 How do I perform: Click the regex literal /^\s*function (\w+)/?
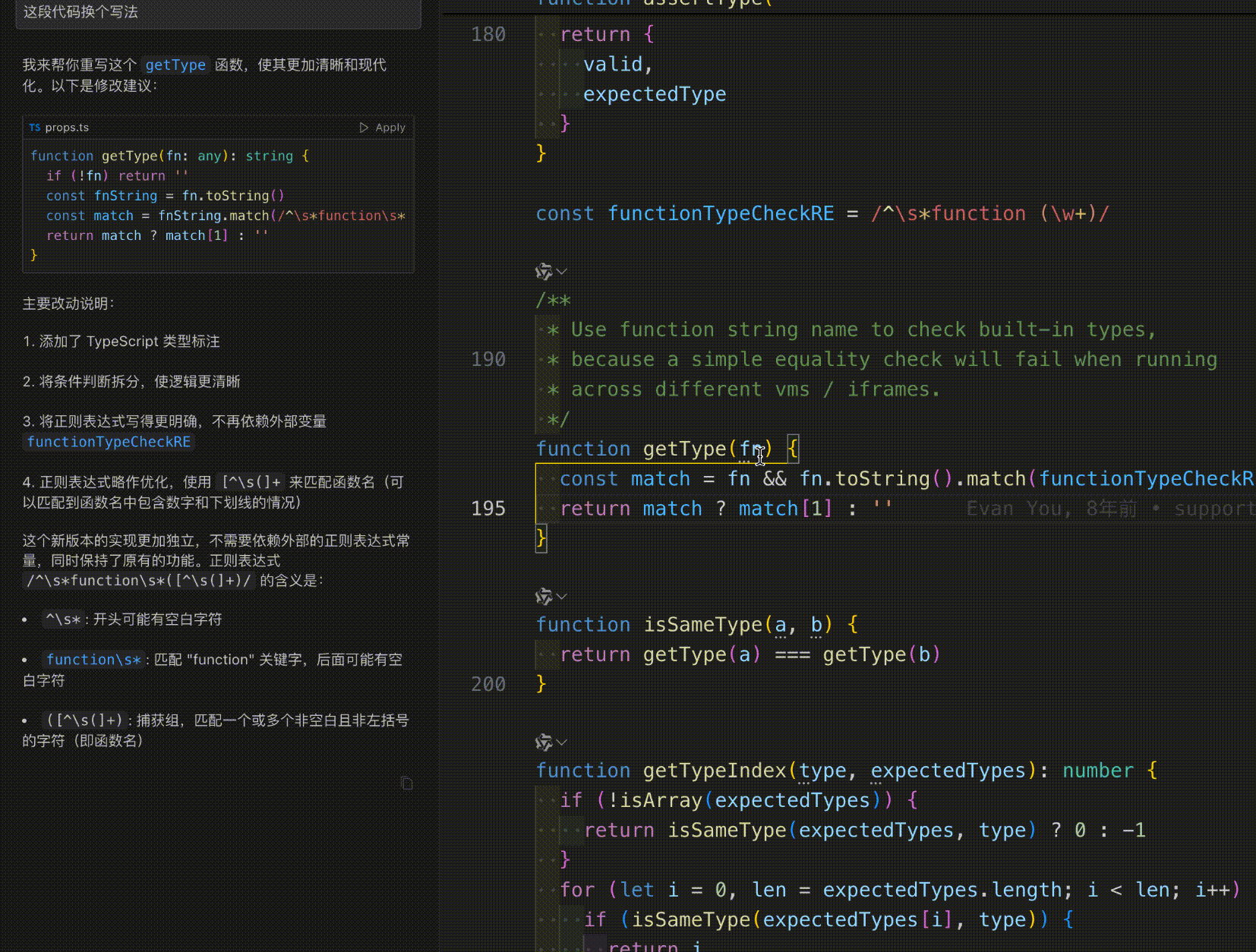tap(989, 213)
